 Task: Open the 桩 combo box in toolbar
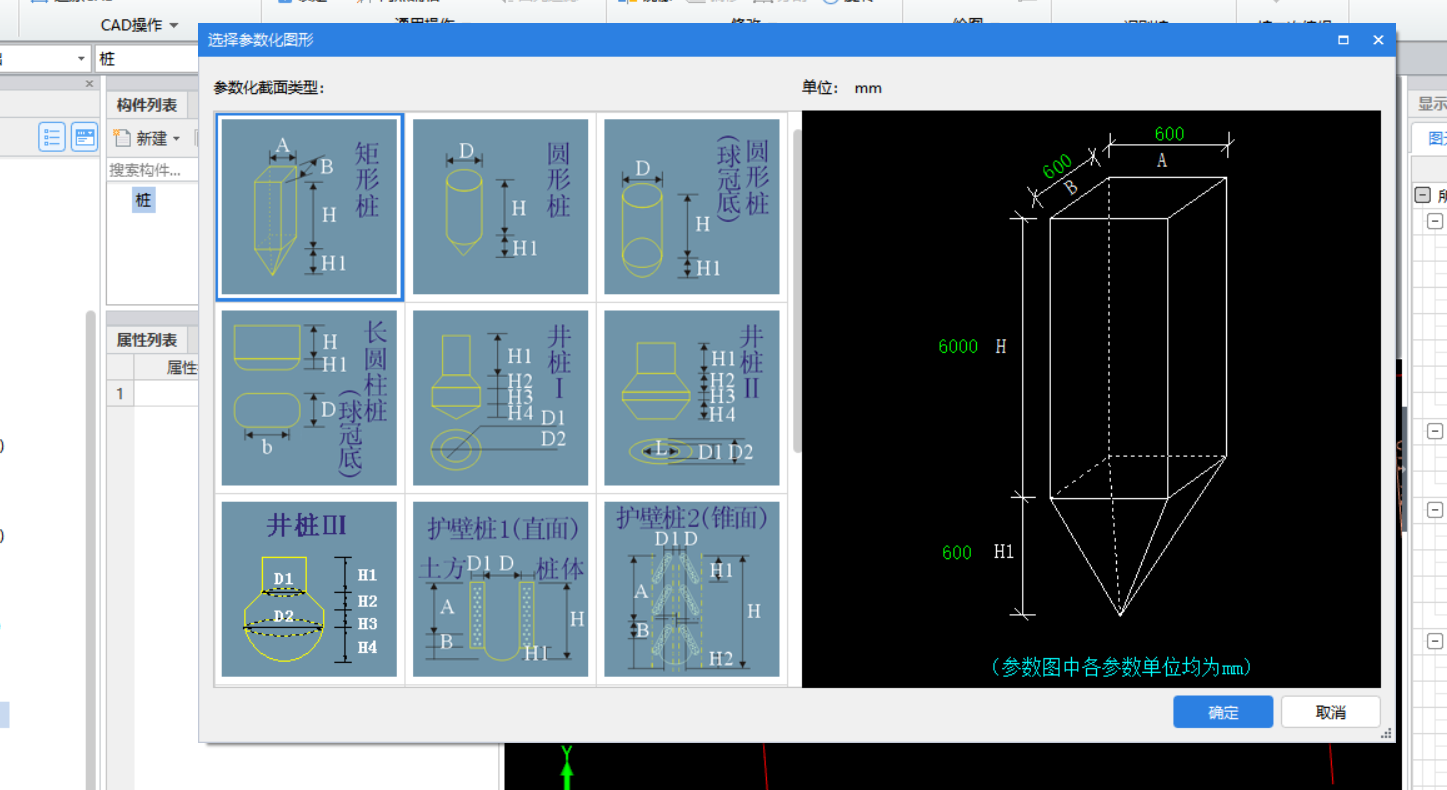(147, 59)
